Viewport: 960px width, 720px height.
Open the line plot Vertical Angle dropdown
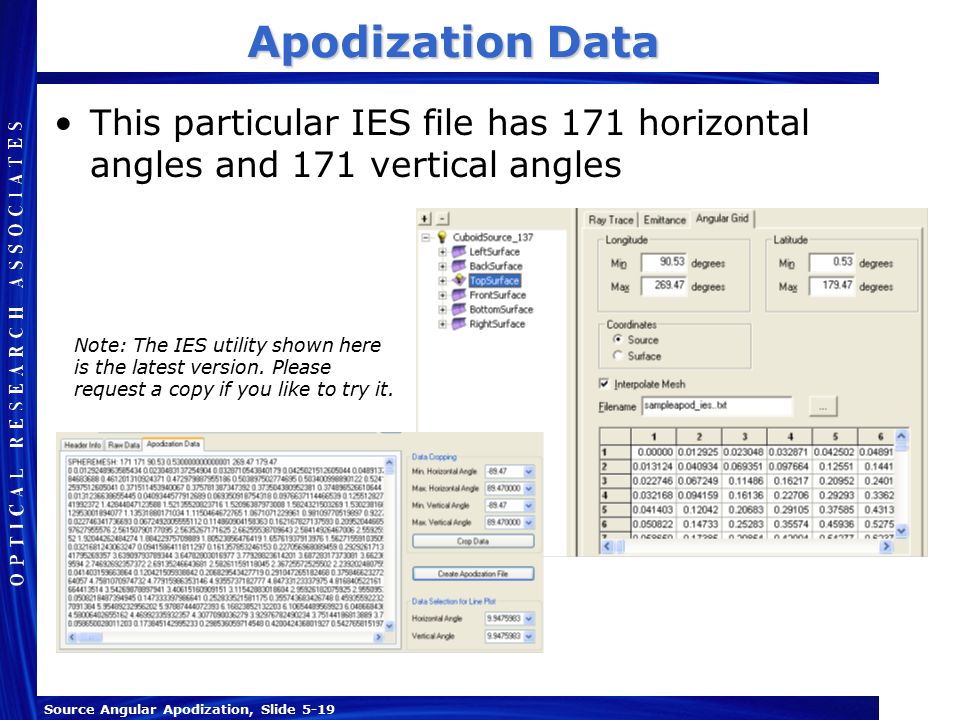click(x=528, y=637)
